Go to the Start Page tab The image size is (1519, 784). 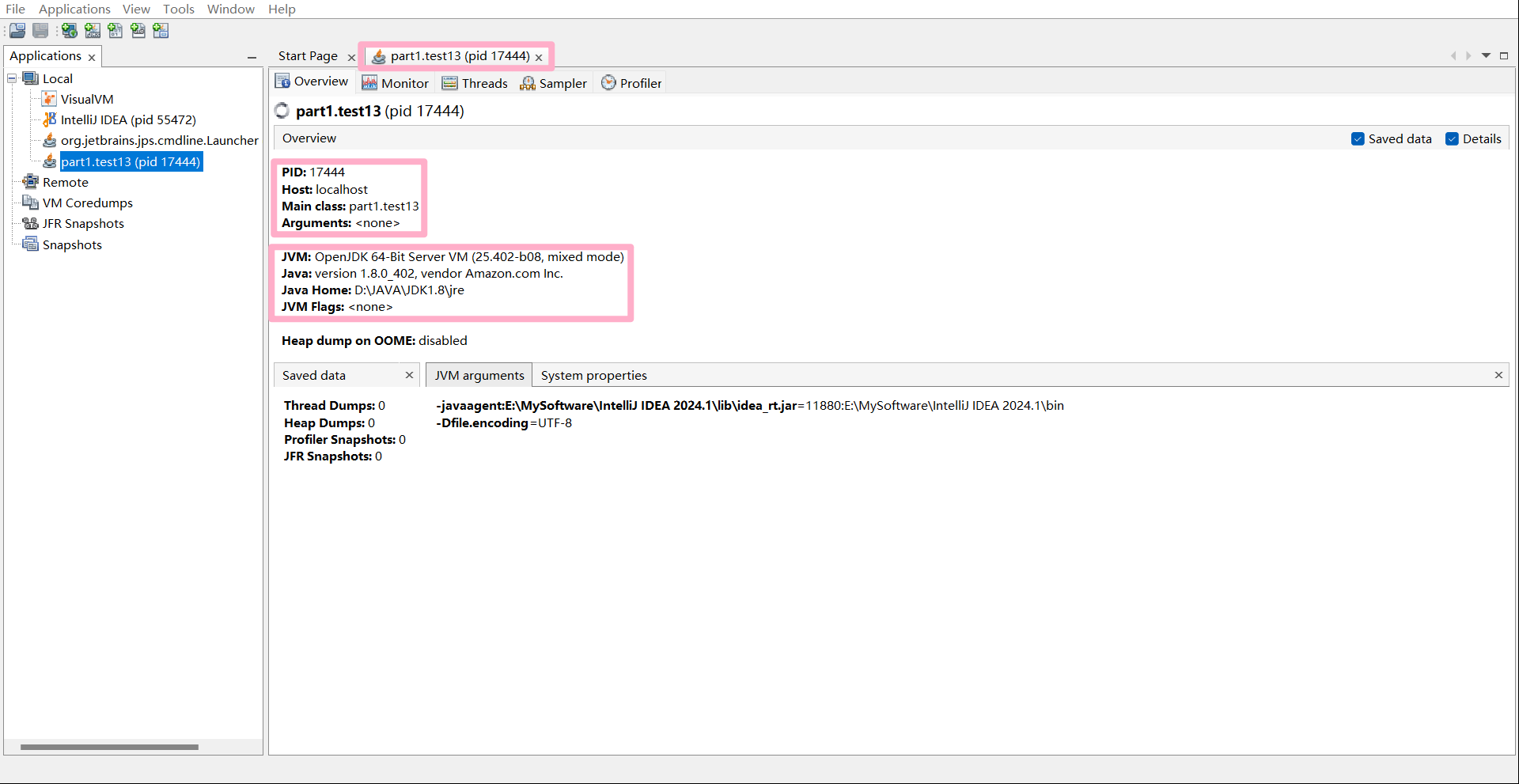tap(308, 56)
